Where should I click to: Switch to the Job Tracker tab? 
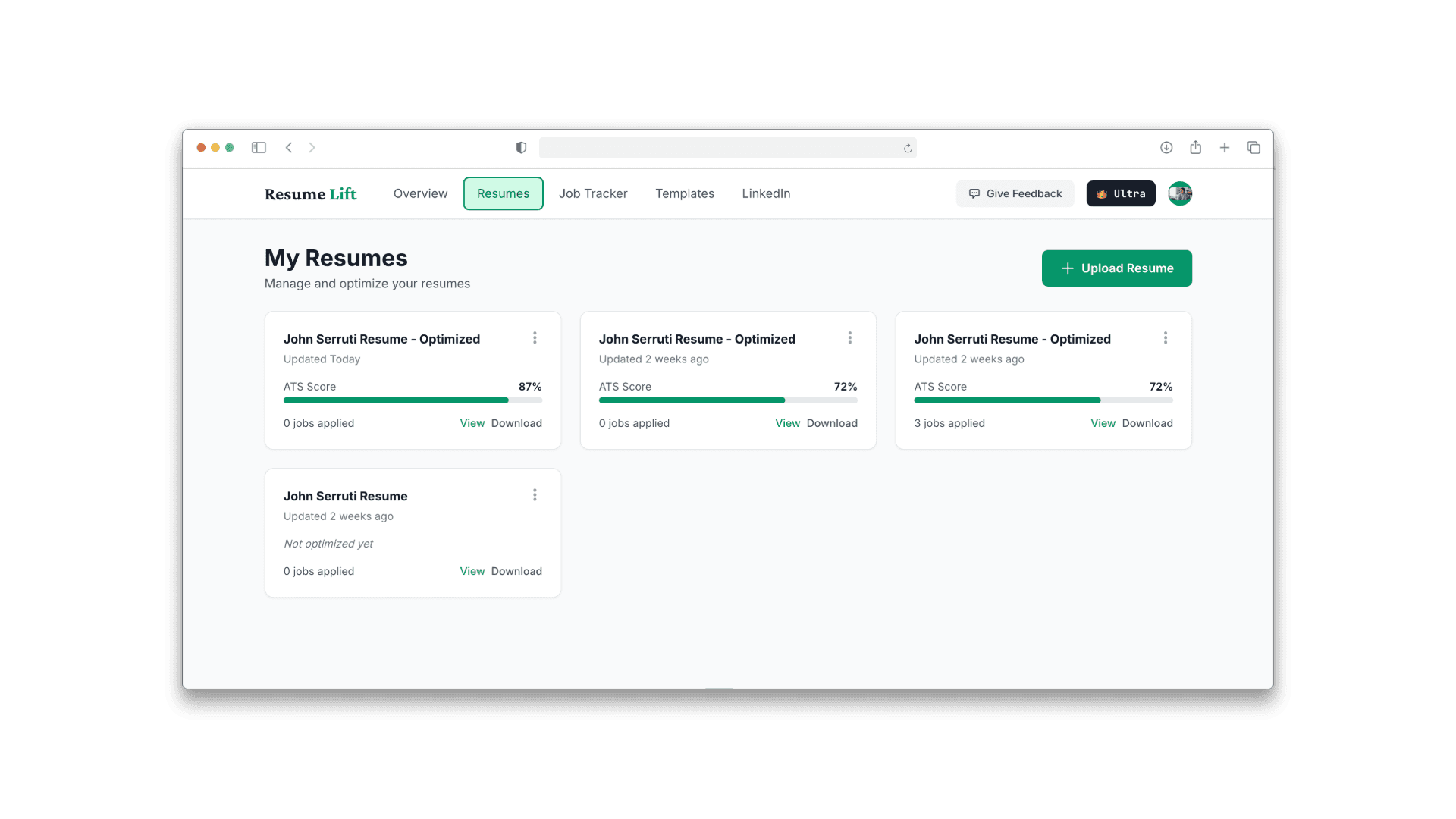pos(593,193)
